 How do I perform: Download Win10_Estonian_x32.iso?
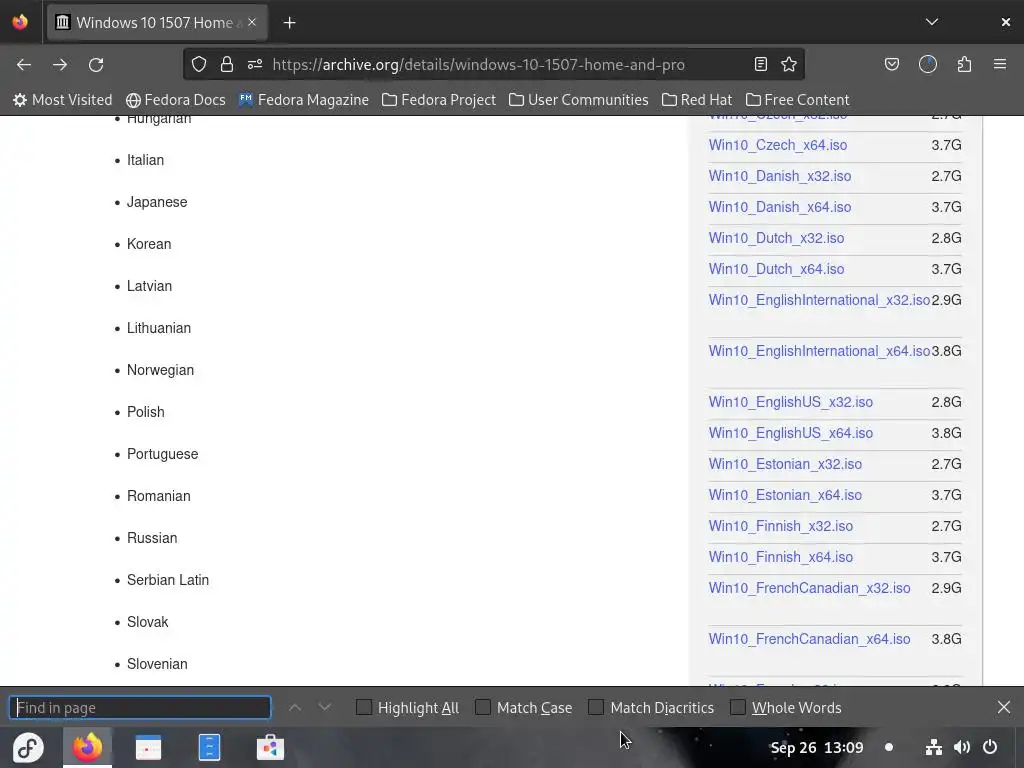click(x=785, y=464)
